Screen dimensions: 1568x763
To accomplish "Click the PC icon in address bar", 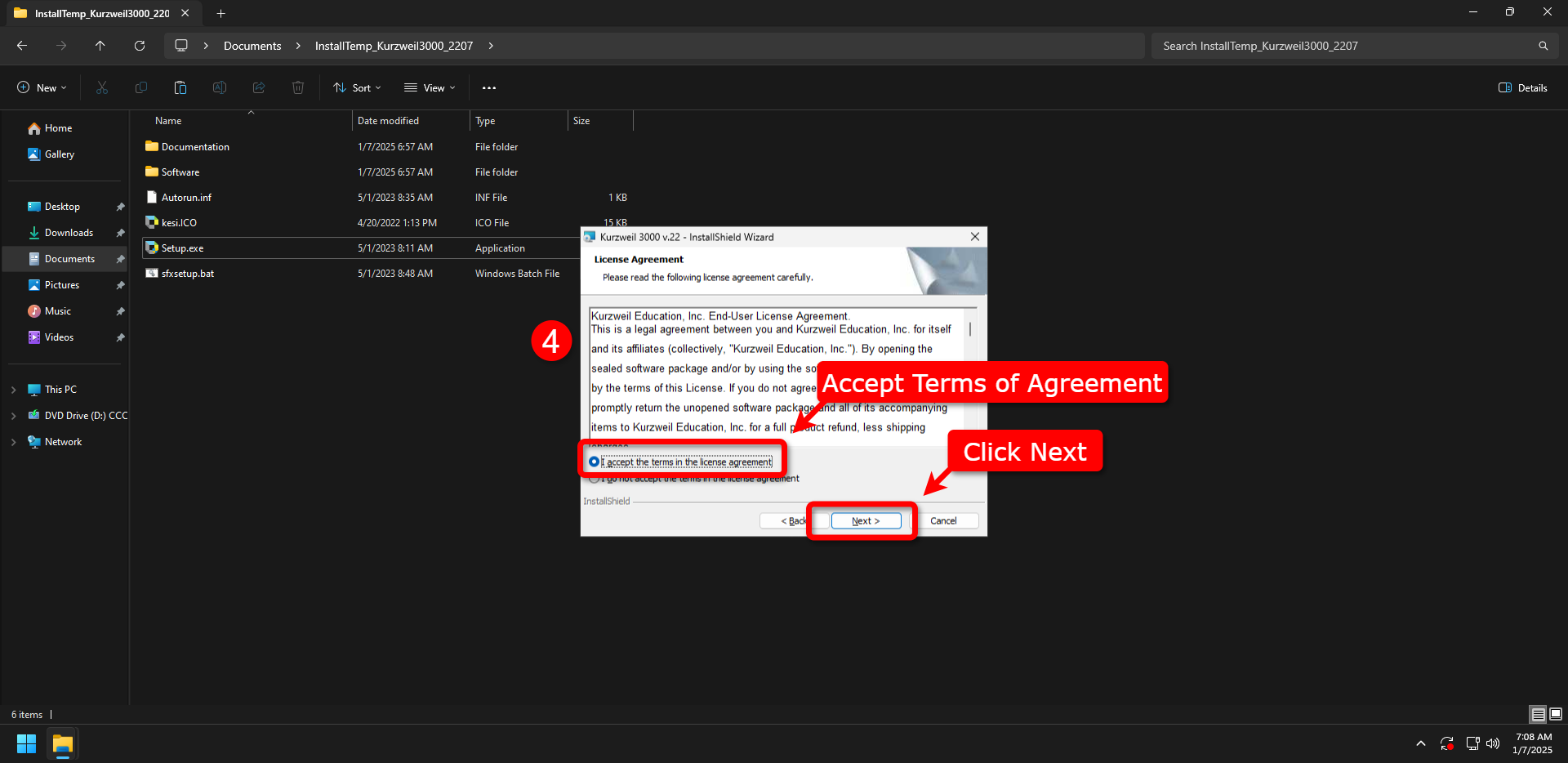I will [181, 46].
